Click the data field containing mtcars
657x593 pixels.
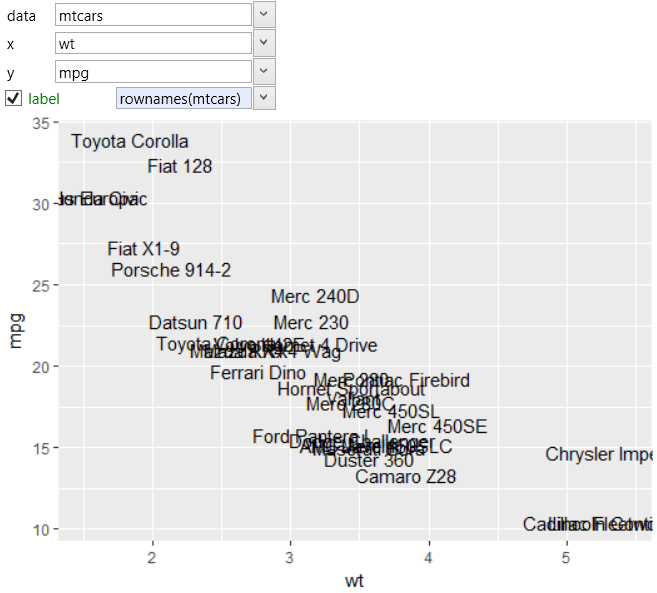tap(153, 15)
